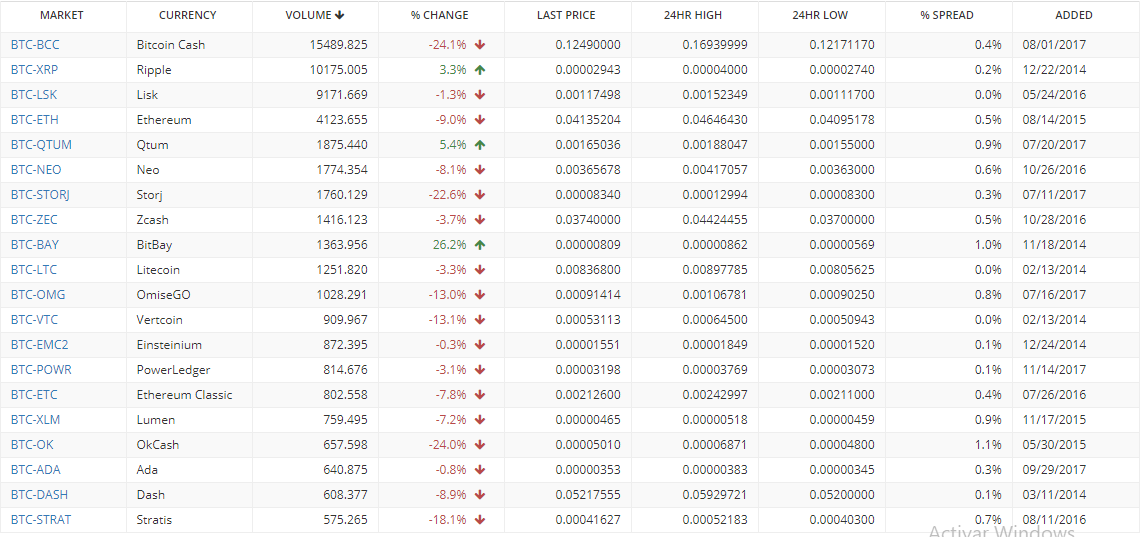The image size is (1141, 537).
Task: Select the last price 0.12490000
Action: click(x=588, y=45)
